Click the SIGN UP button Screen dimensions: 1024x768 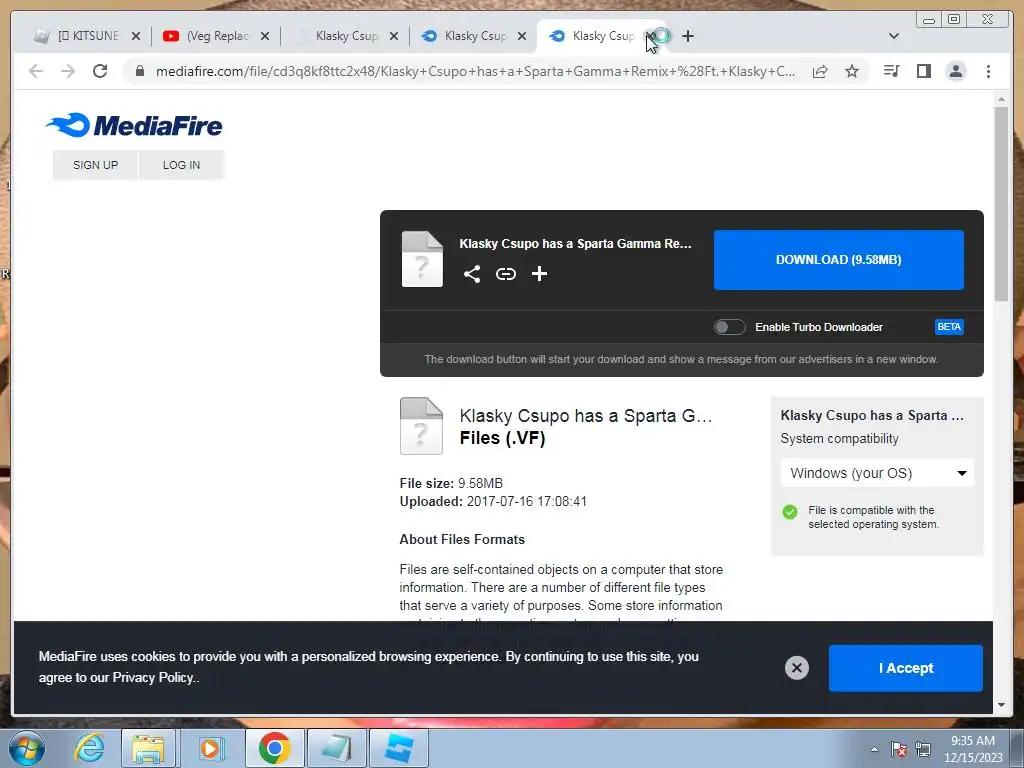coord(95,165)
